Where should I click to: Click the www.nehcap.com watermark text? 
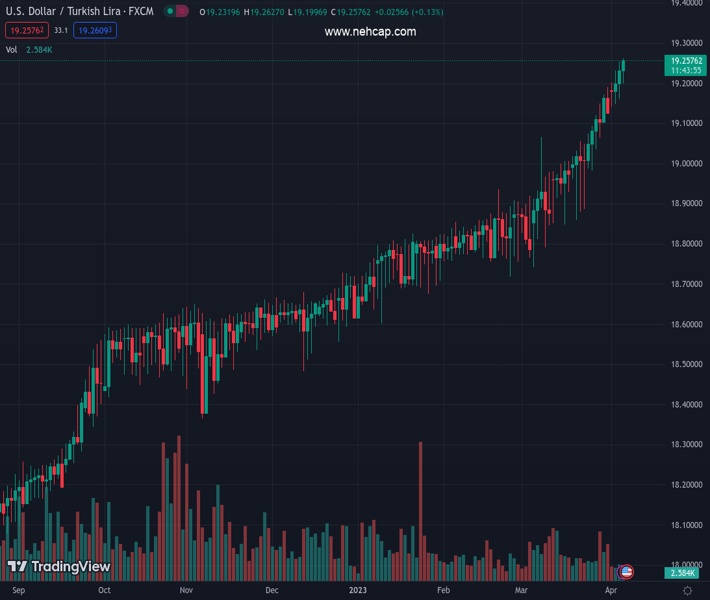pos(370,32)
